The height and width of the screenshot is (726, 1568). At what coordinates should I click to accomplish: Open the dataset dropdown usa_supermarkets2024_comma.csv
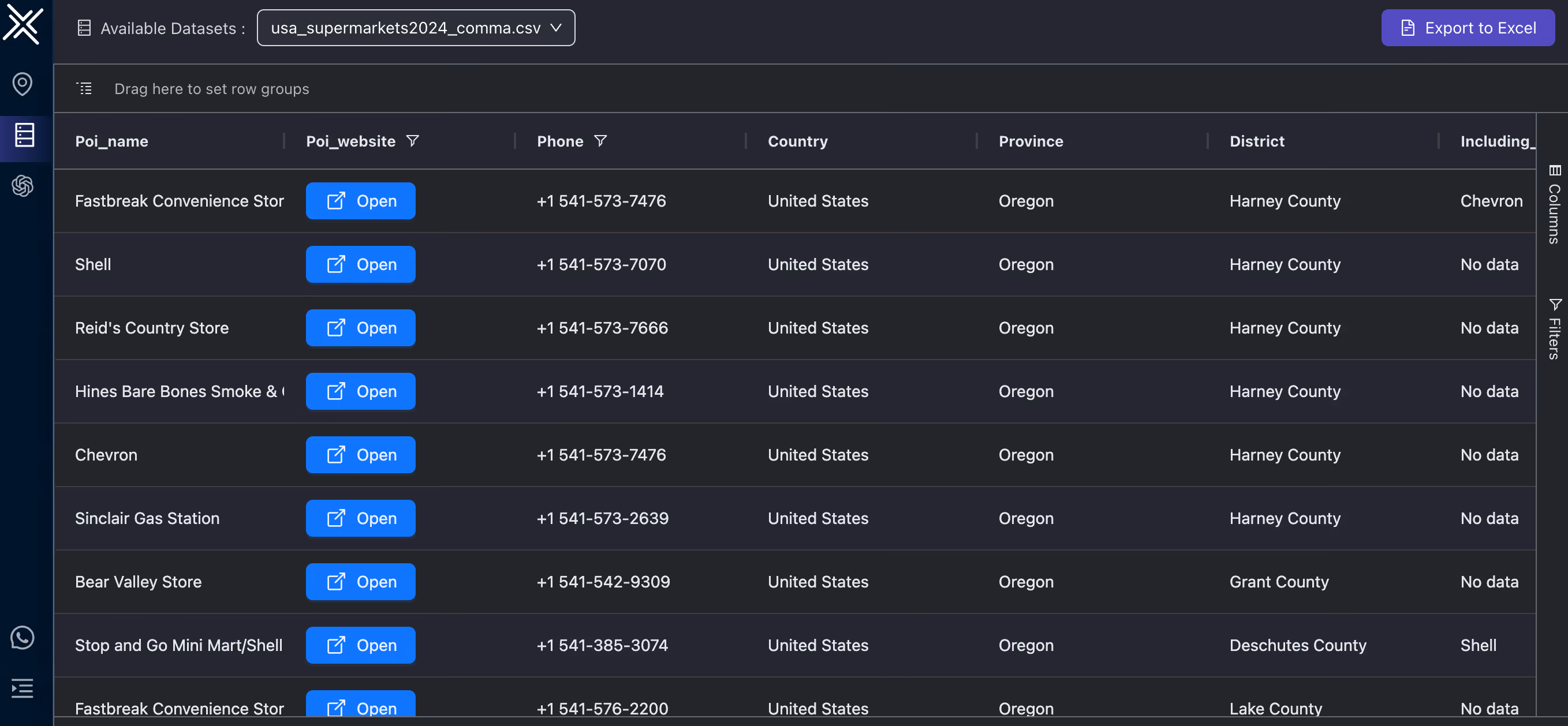416,27
